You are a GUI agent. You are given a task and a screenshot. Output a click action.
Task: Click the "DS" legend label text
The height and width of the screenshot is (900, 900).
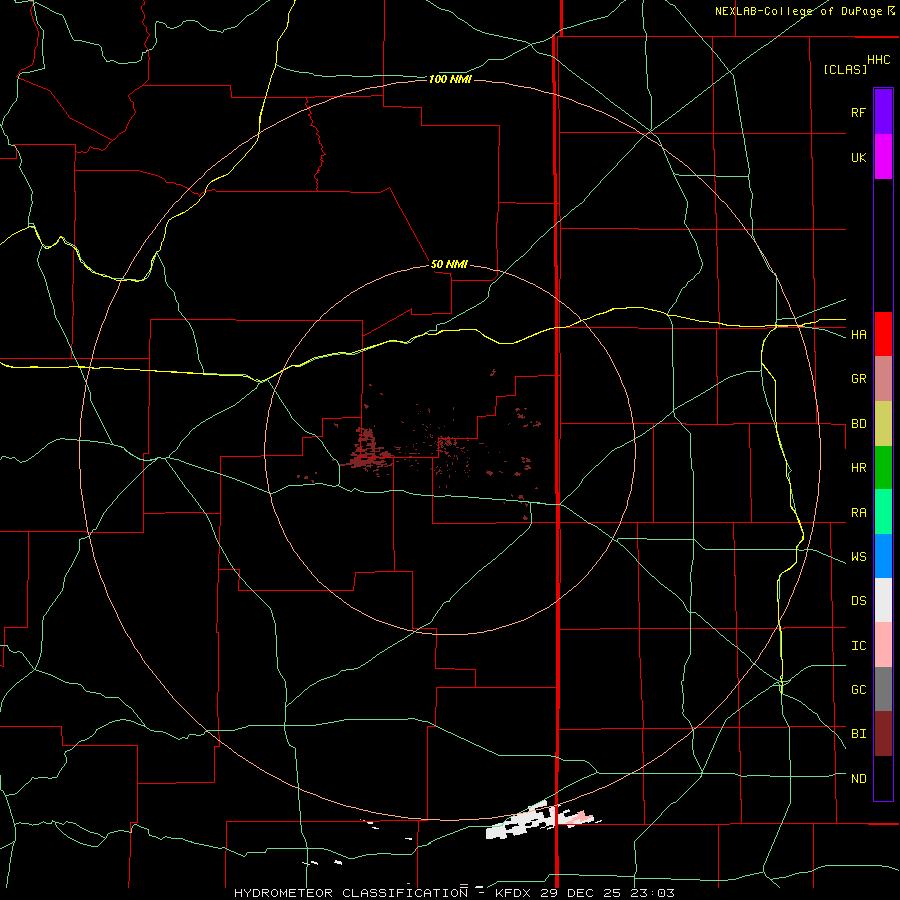859,601
